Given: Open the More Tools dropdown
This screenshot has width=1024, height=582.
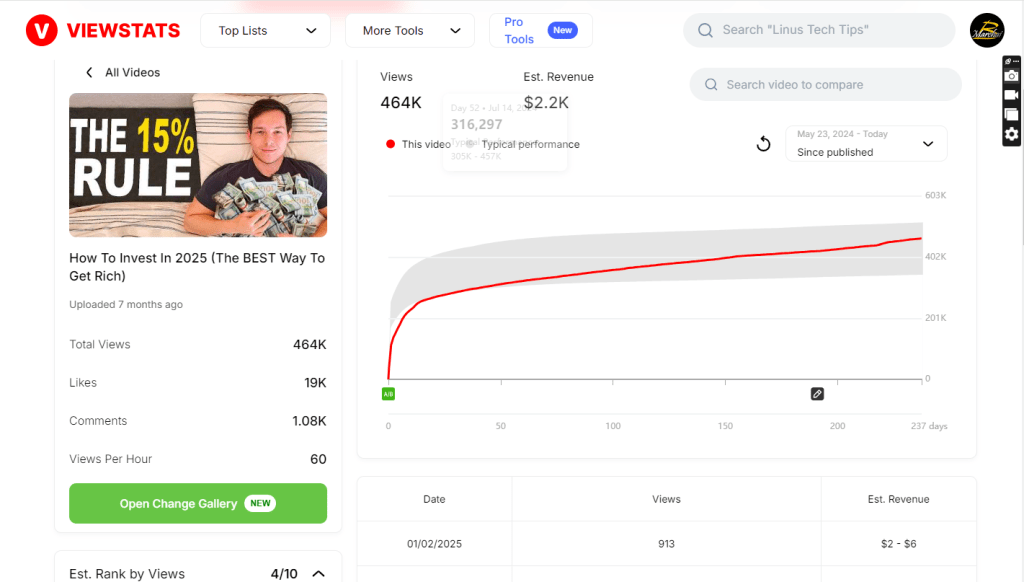Looking at the screenshot, I should tap(409, 31).
